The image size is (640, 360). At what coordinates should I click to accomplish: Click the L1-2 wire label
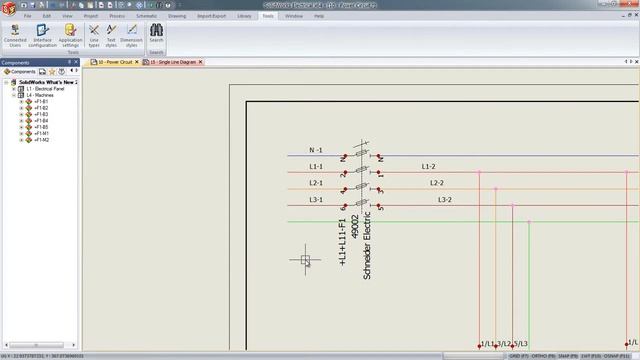click(x=428, y=167)
